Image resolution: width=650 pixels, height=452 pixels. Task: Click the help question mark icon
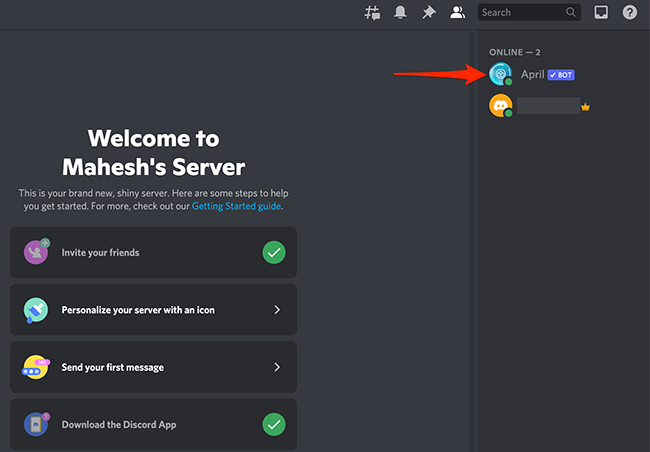630,12
